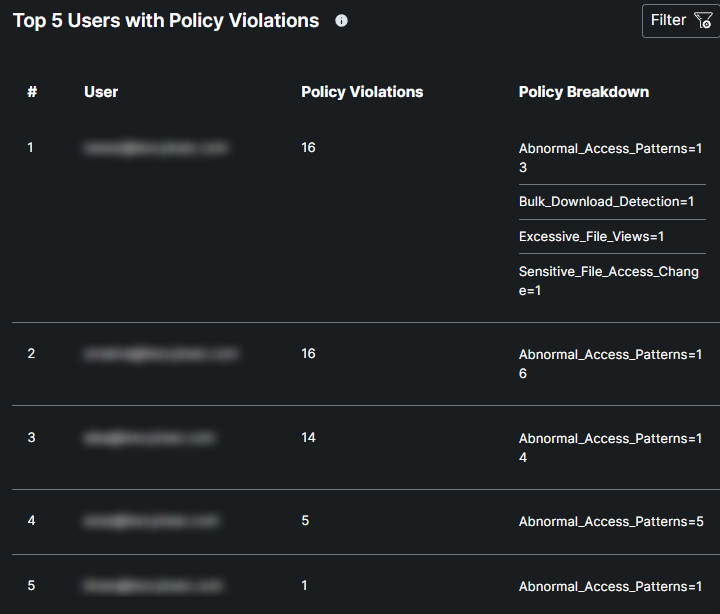720x614 pixels.
Task: Select the blurred email of user ranked 4
Action: 152,521
